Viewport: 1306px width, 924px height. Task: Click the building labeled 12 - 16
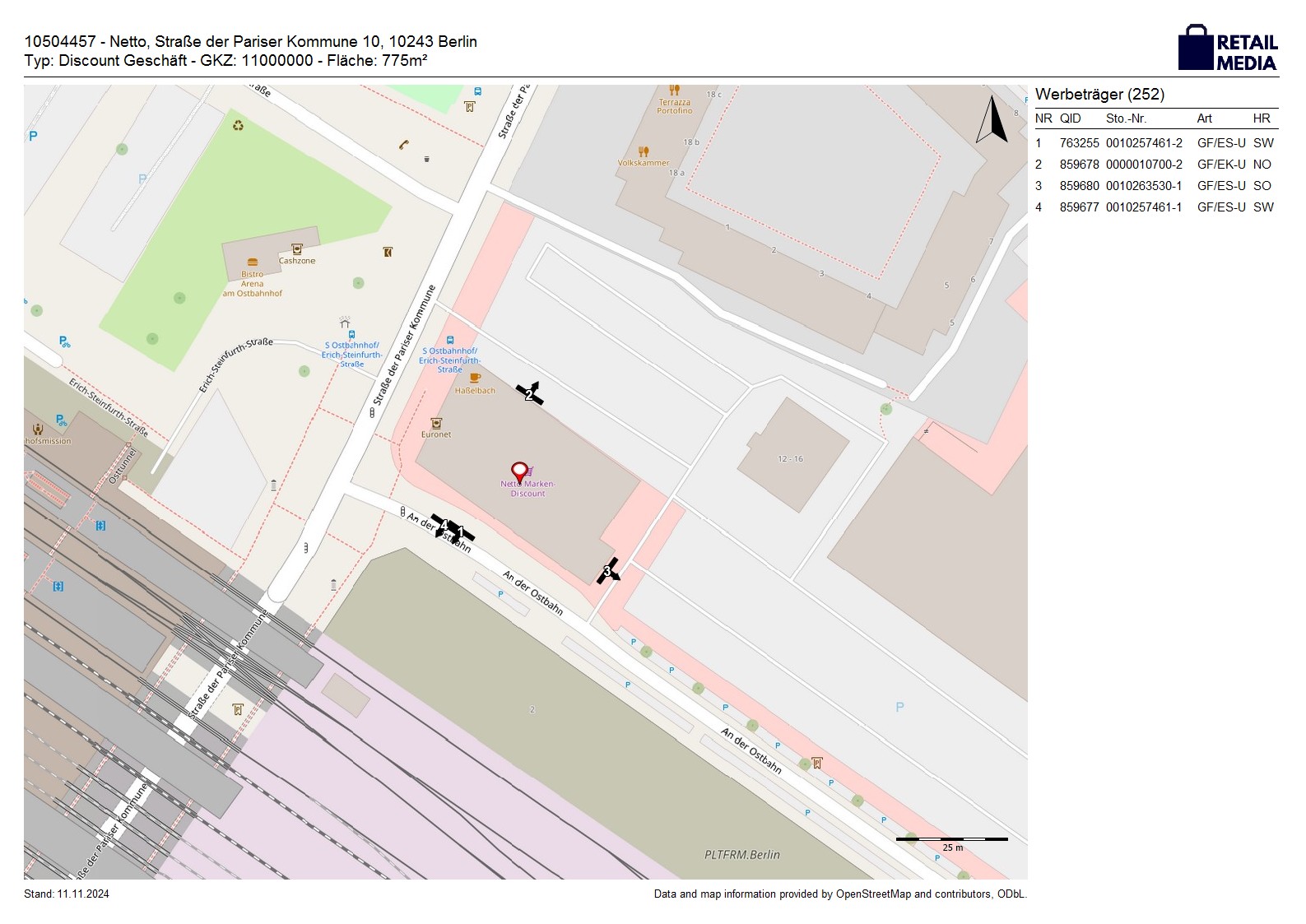[791, 457]
